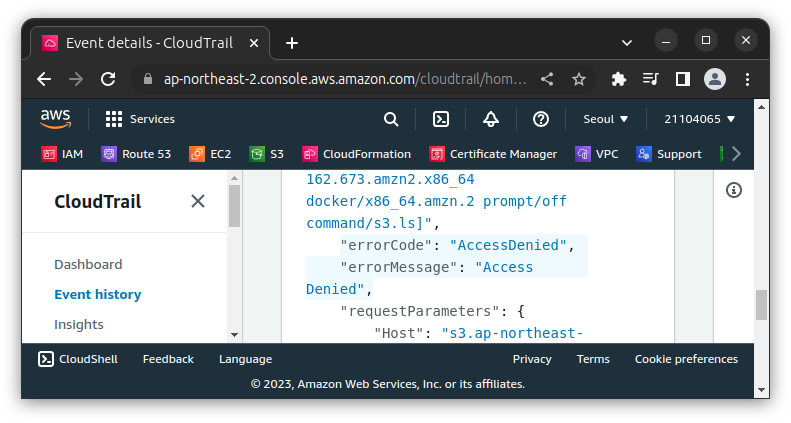Open CloudFormation favorite shortcut
The height and width of the screenshot is (423, 791).
356,154
